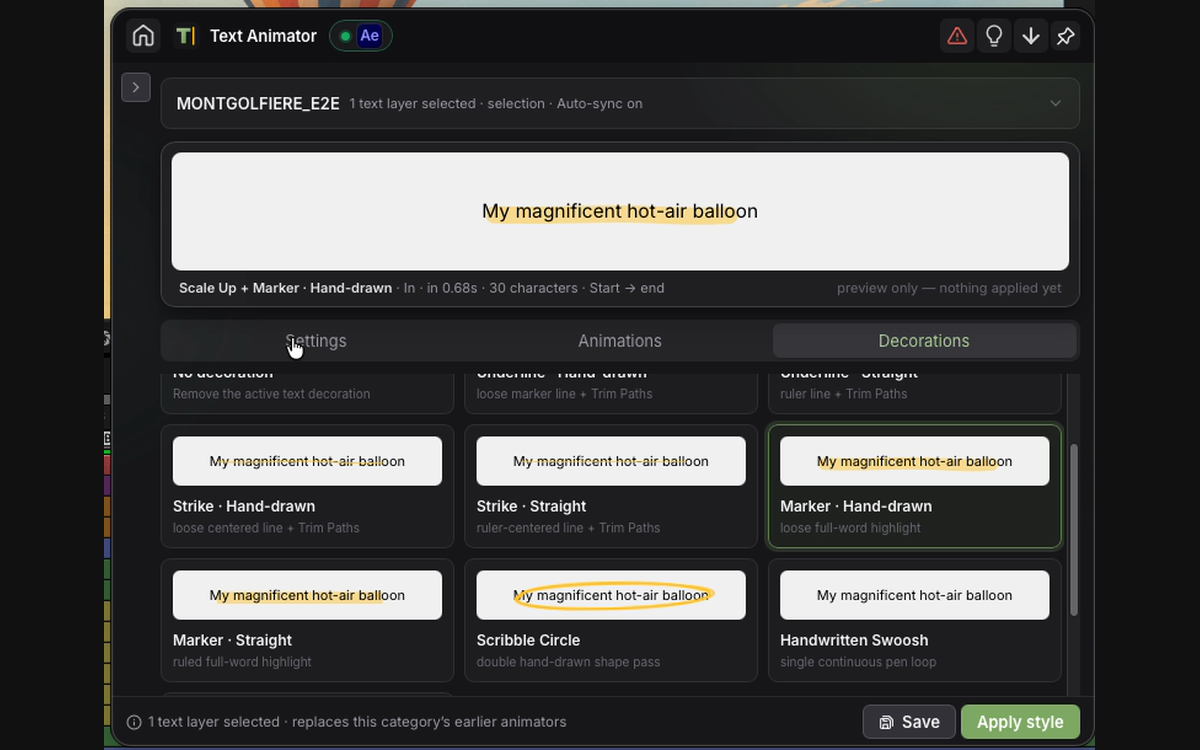Click the Text Animator logo icon
Image resolution: width=1200 pixels, height=750 pixels.
click(x=186, y=36)
